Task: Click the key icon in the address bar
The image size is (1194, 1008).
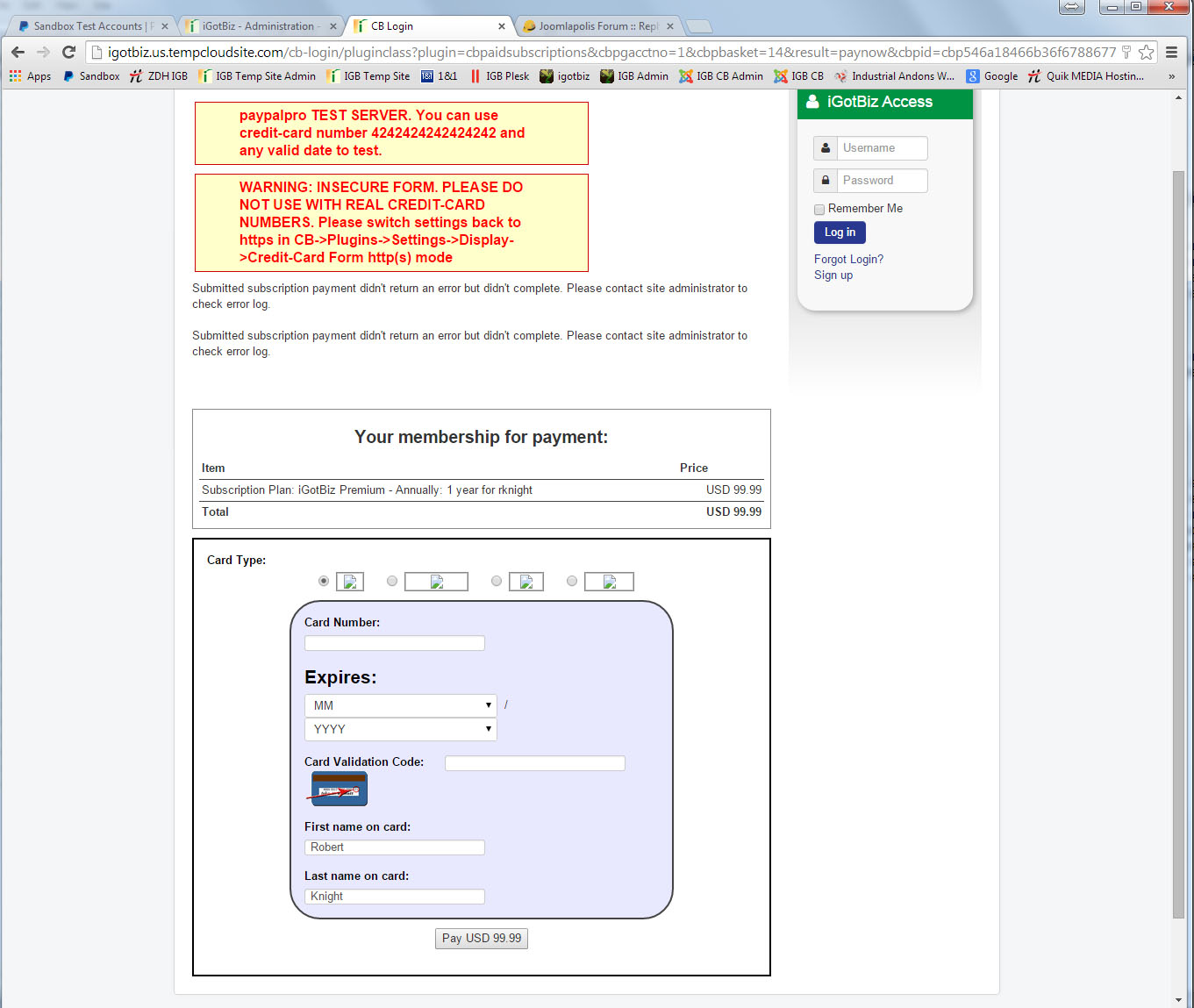Action: (1126, 53)
